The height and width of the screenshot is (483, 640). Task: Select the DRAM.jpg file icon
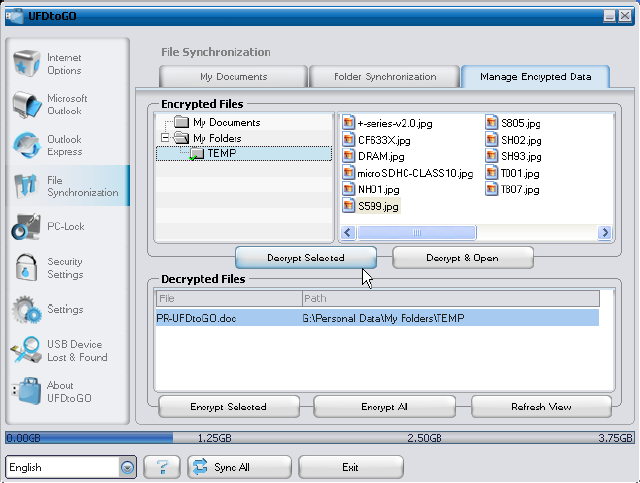pyautogui.click(x=348, y=156)
